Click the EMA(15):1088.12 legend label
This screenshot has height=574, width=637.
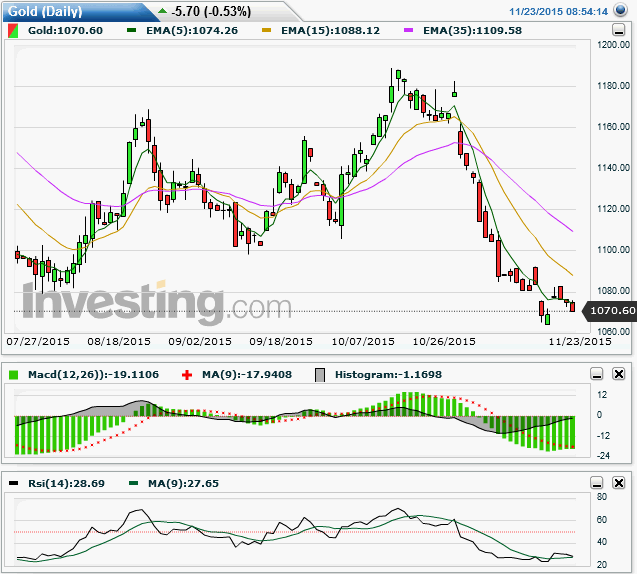[x=330, y=30]
